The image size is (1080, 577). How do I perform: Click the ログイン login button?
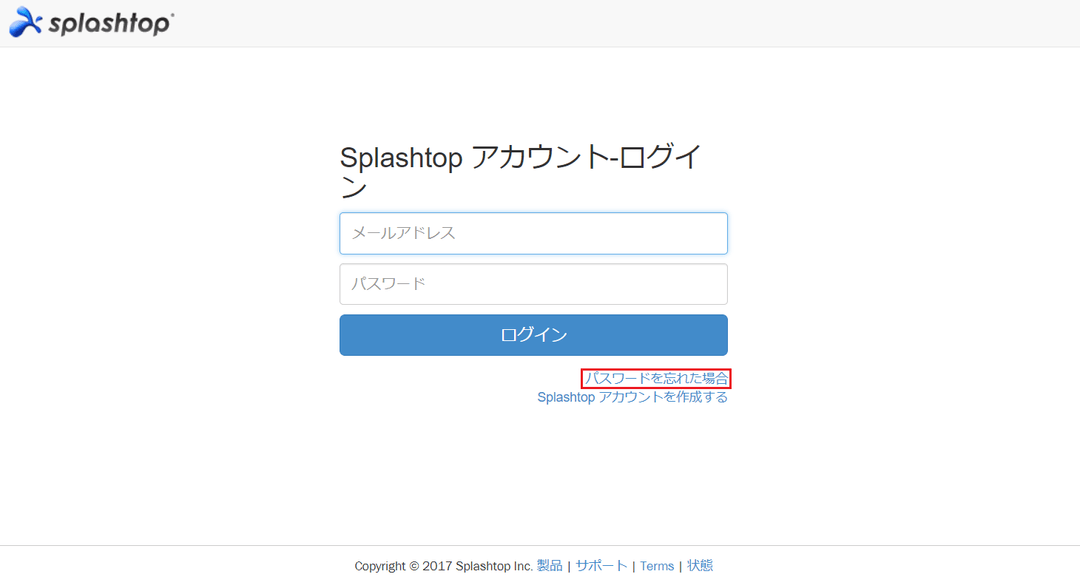533,335
